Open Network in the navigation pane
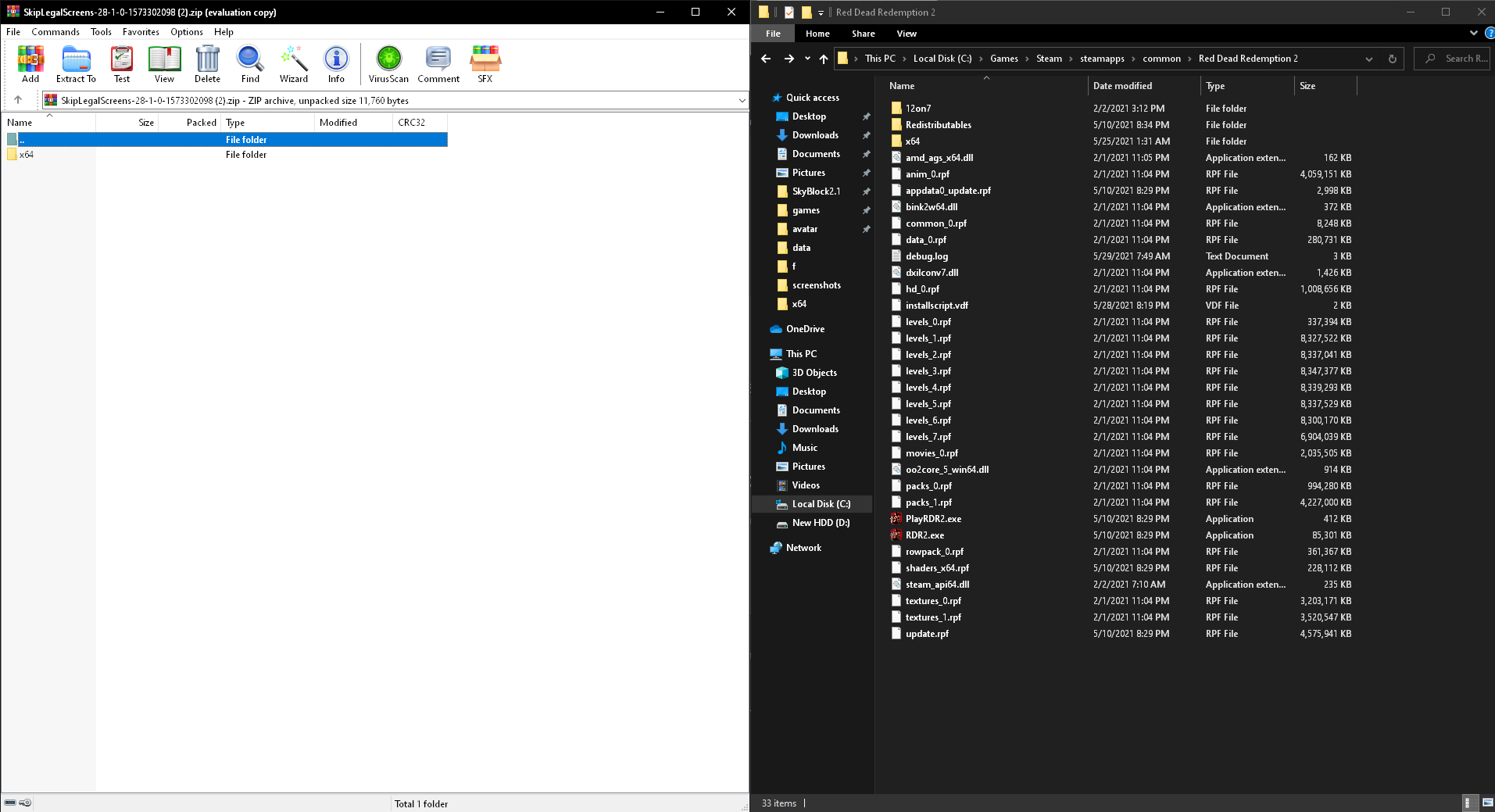Viewport: 1495px width, 812px height. tap(803, 548)
